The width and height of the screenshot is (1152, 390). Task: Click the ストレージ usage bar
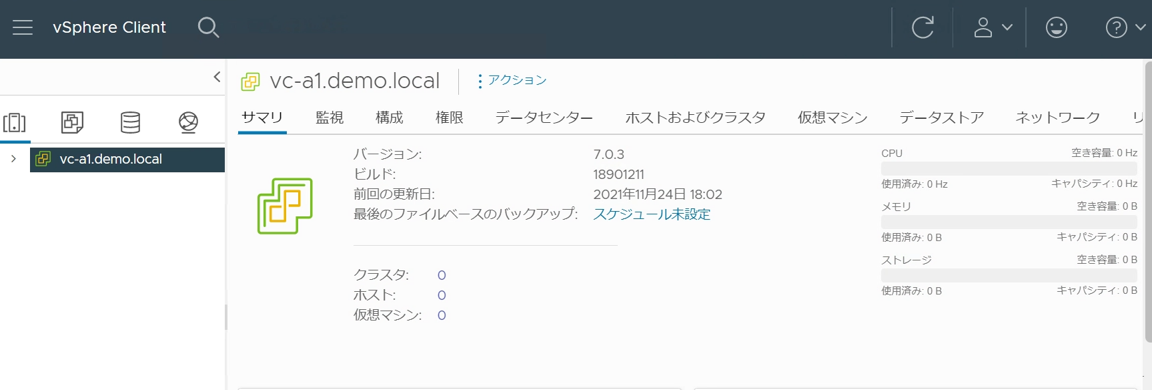coord(1009,275)
